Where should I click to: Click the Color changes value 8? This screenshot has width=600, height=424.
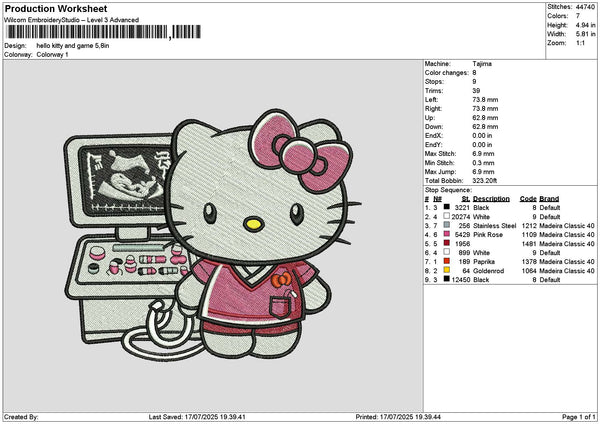(474, 73)
